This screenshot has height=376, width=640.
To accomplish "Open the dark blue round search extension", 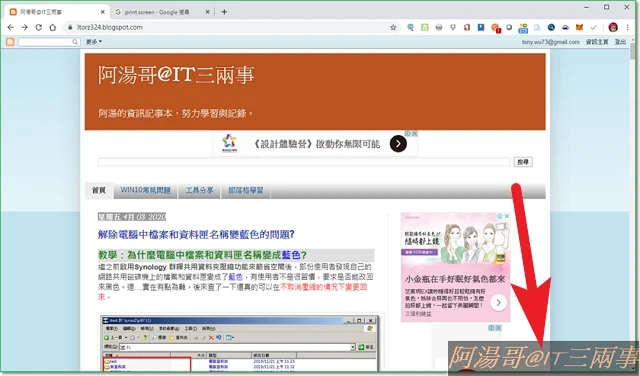I will pos(551,27).
